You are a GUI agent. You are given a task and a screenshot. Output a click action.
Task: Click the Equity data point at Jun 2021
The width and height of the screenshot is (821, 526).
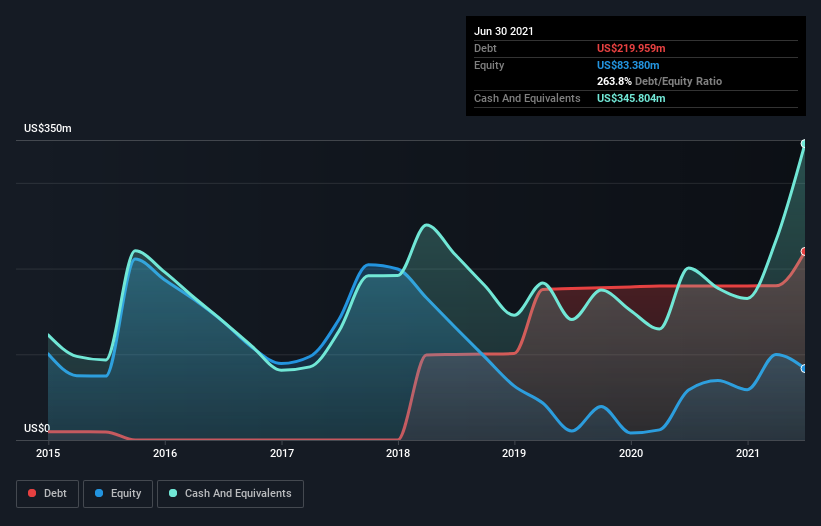[805, 368]
